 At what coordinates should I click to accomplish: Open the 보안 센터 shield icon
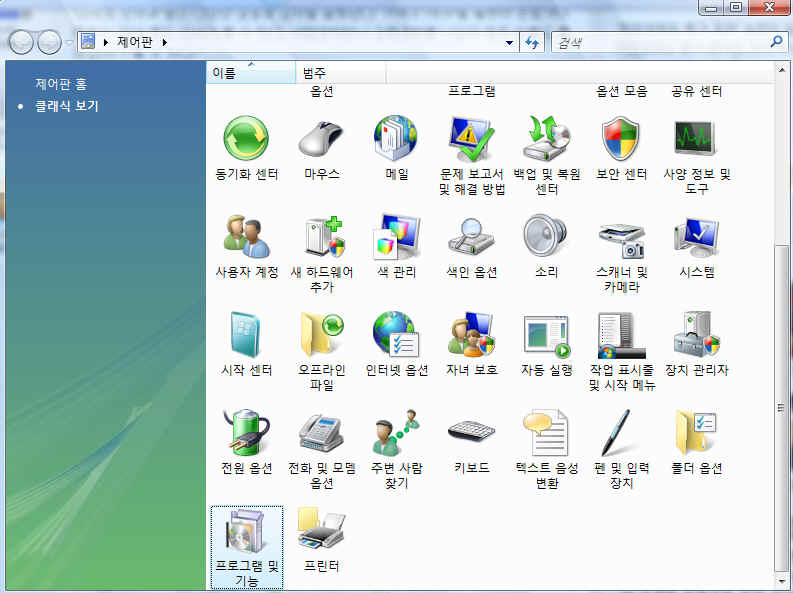coord(622,139)
